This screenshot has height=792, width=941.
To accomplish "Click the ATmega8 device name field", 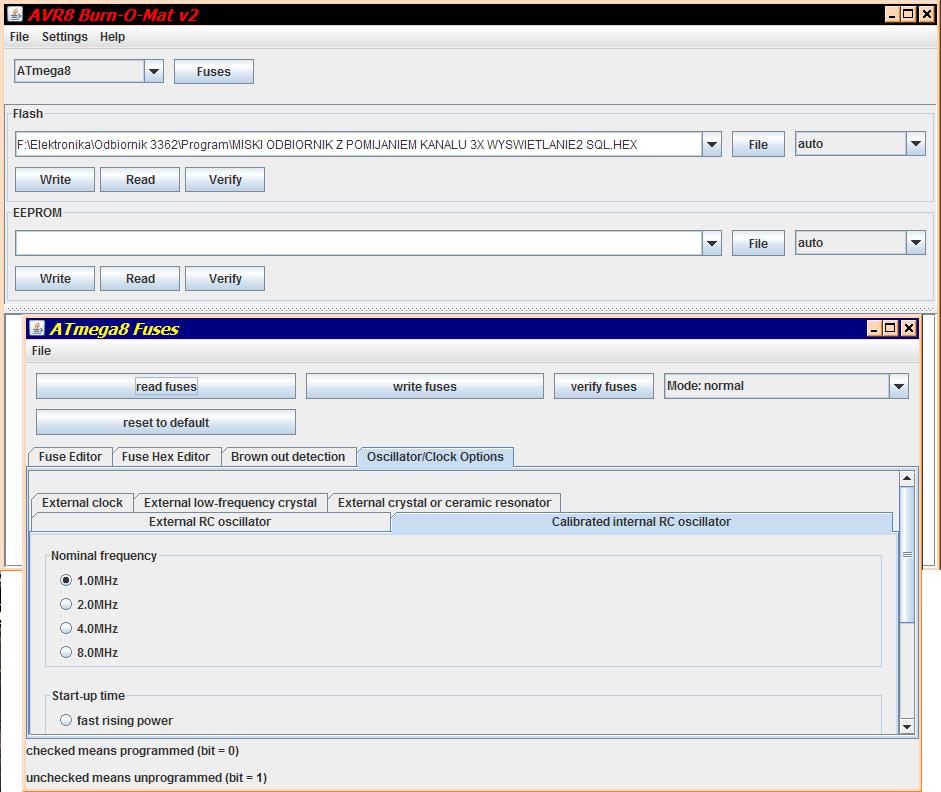I will pyautogui.click(x=79, y=71).
